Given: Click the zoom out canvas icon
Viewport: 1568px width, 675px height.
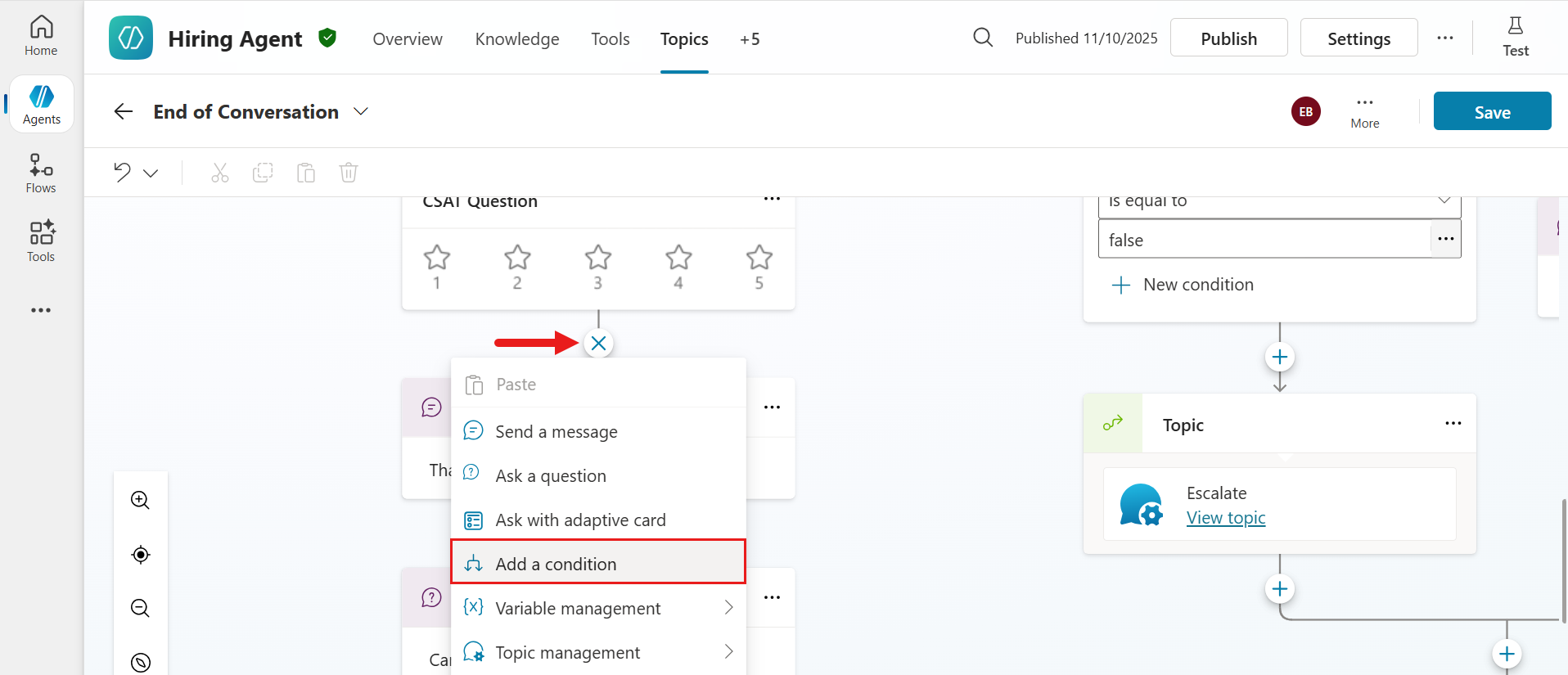Looking at the screenshot, I should [140, 608].
